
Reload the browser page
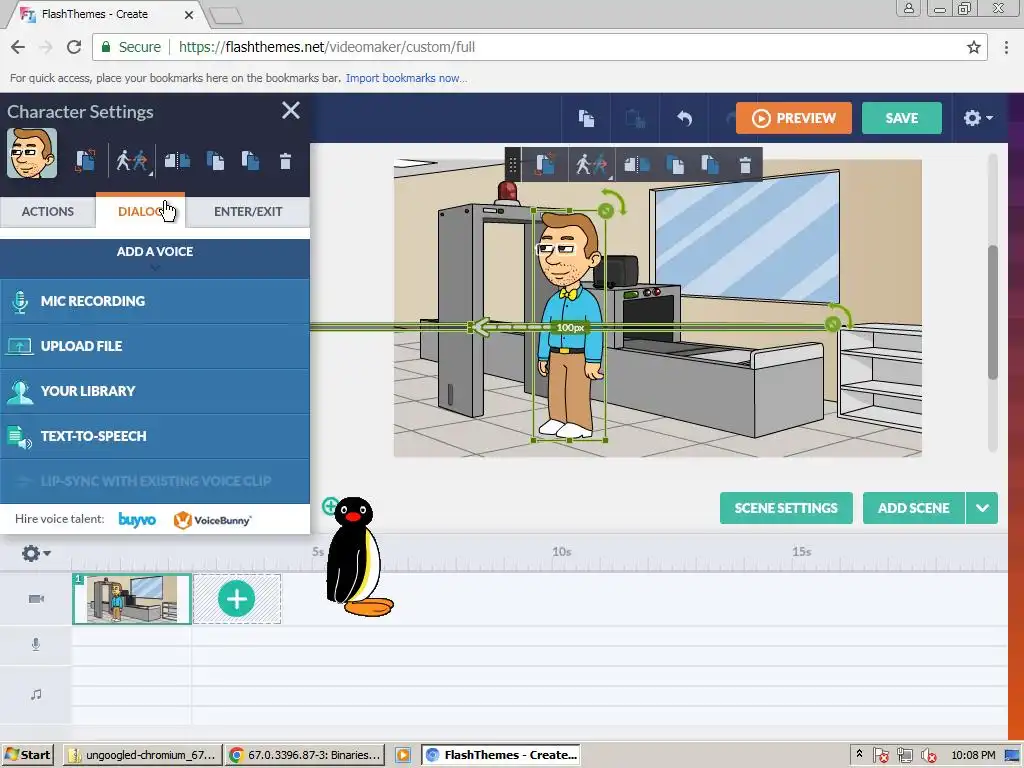click(74, 47)
